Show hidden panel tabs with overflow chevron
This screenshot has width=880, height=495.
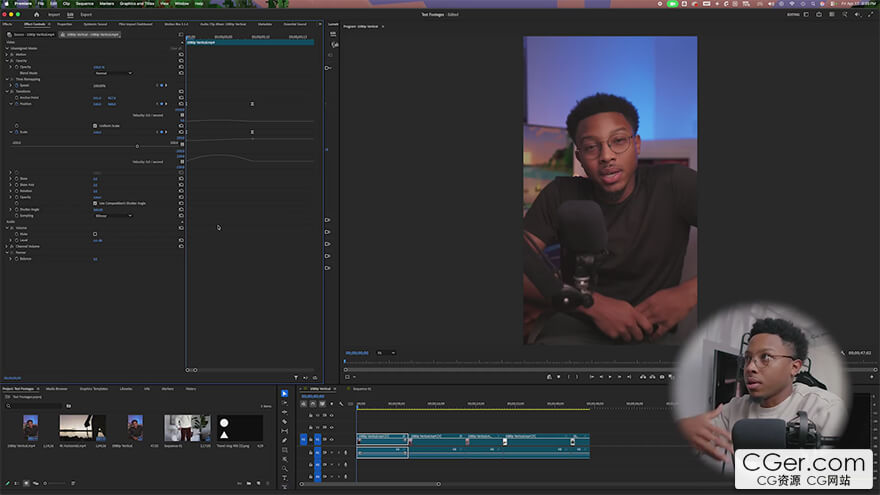pyautogui.click(x=320, y=24)
